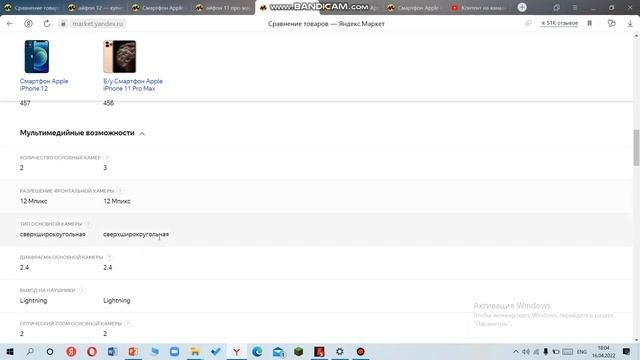Open Microsoft Word from the taskbar
This screenshot has height=360, width=640.
pos(113,351)
